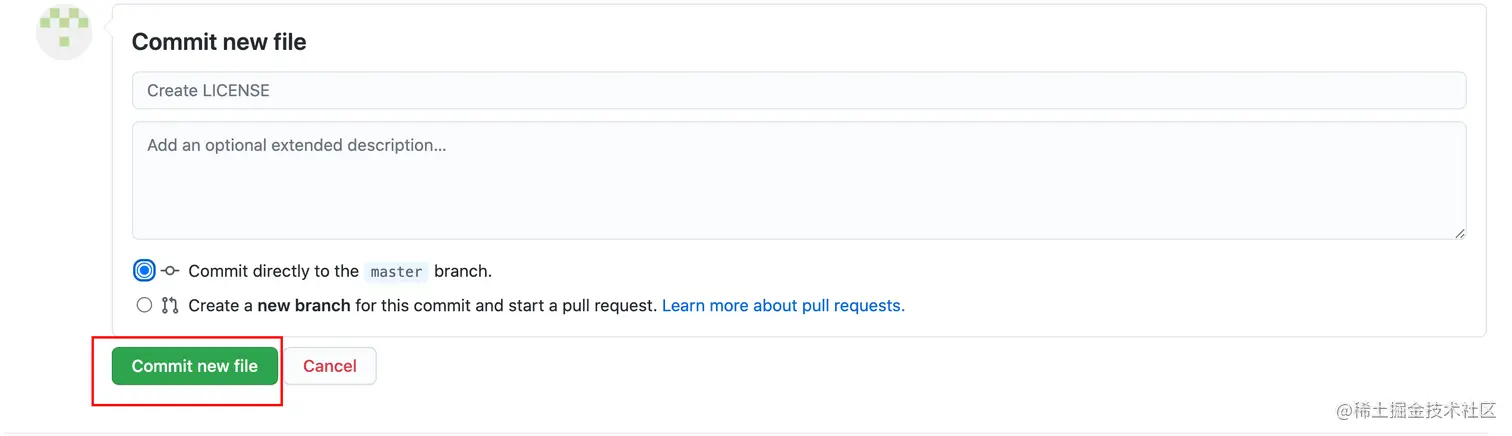Click the word 'branch.' after master
1512x436 pixels.
click(x=463, y=271)
